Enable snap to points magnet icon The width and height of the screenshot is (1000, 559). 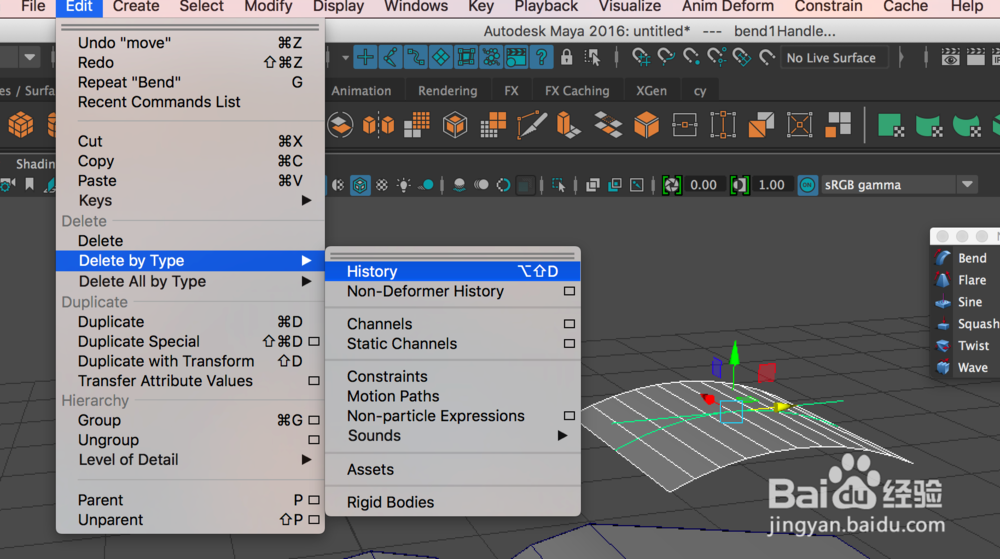(x=691, y=57)
